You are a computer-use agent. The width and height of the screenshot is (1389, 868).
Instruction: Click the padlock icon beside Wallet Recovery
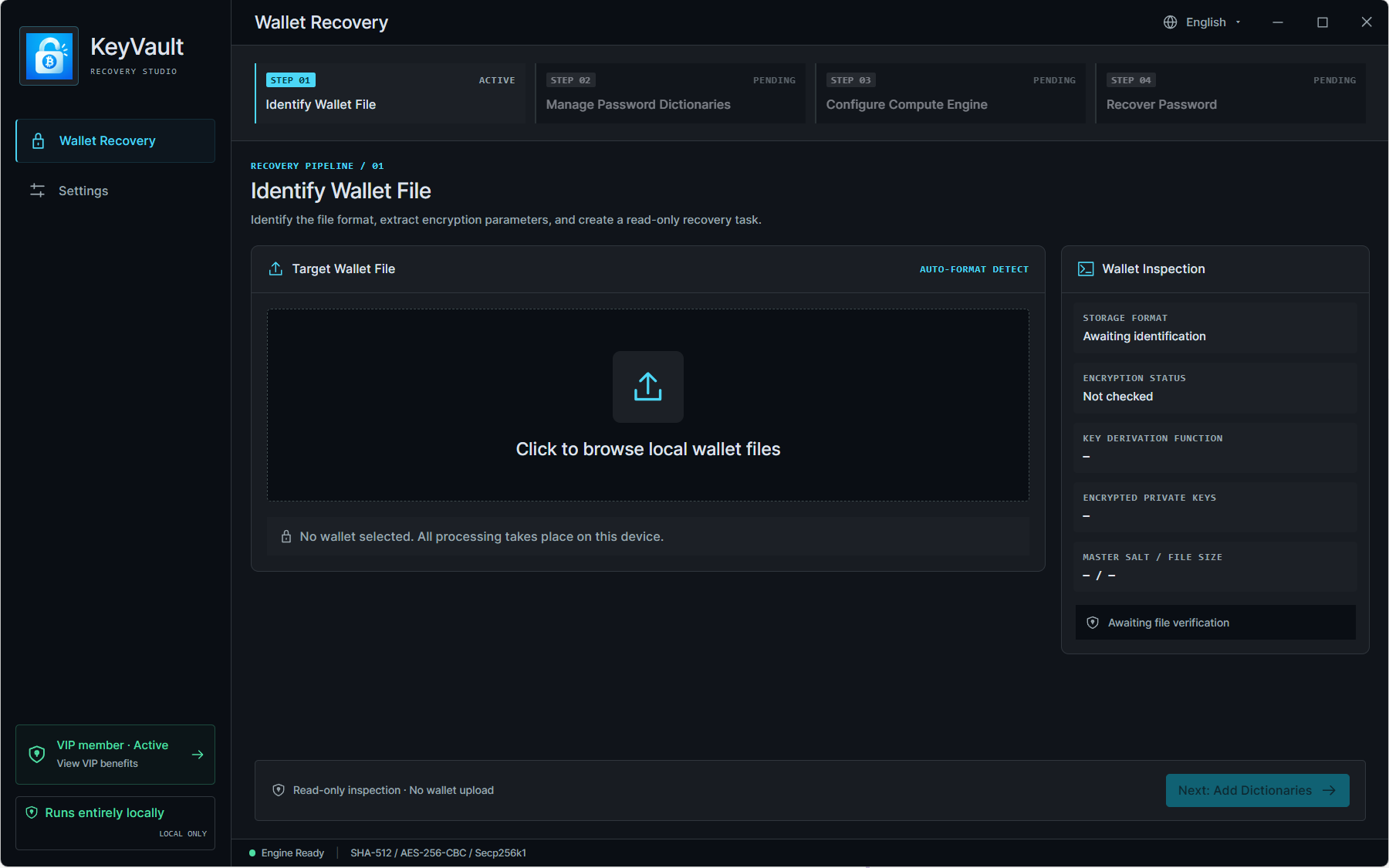(38, 141)
